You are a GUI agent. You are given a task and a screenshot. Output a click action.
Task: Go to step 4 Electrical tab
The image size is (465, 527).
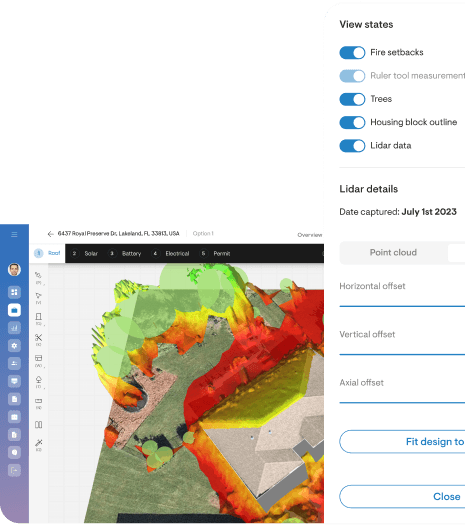tap(171, 253)
